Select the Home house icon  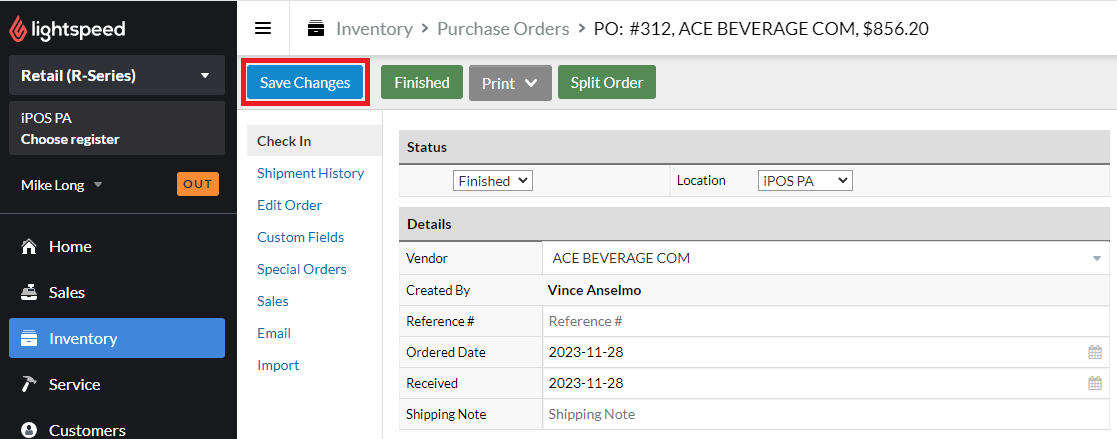[29, 247]
